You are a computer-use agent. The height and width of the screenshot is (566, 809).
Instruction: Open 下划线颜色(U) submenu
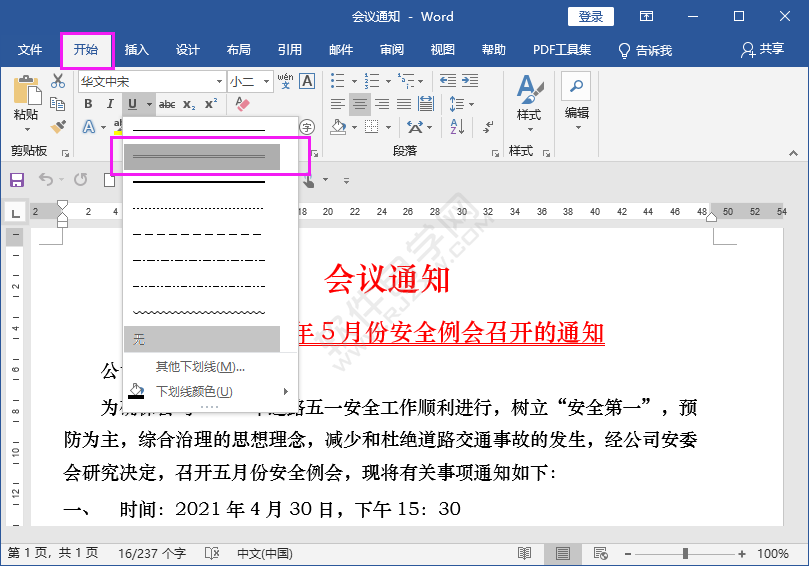(x=211, y=392)
